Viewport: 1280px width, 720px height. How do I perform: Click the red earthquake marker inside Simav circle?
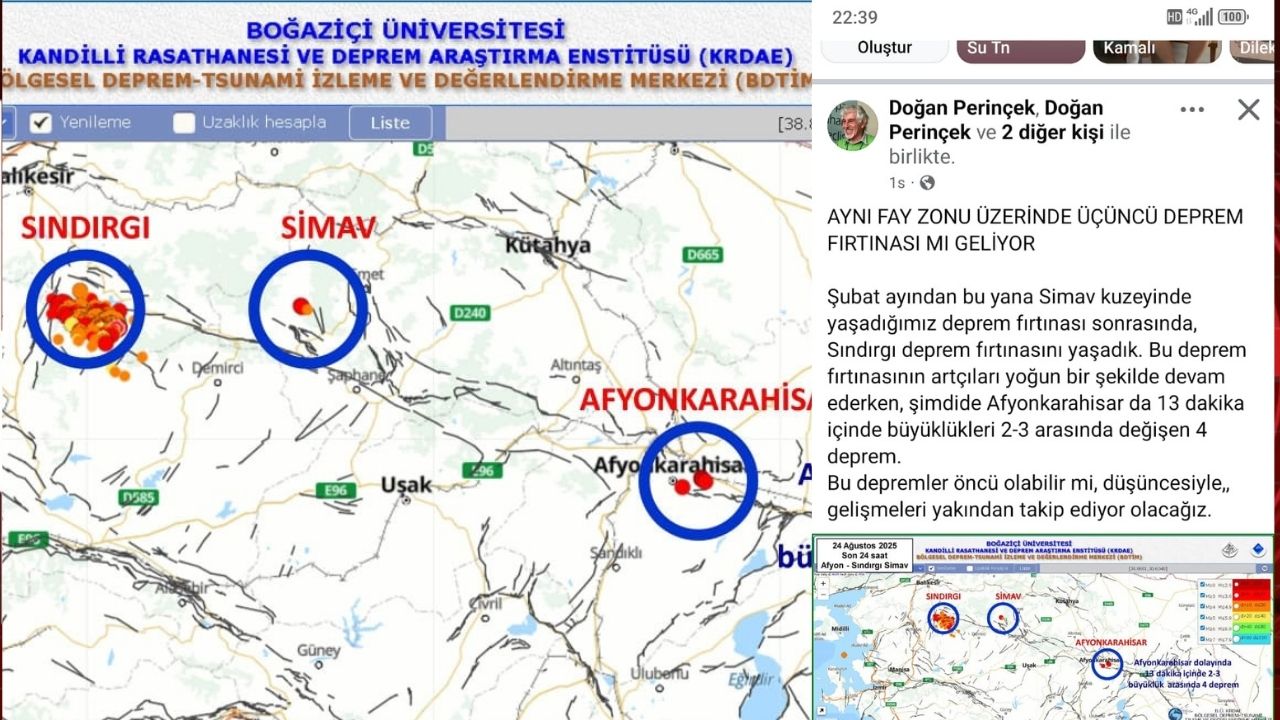pos(300,305)
